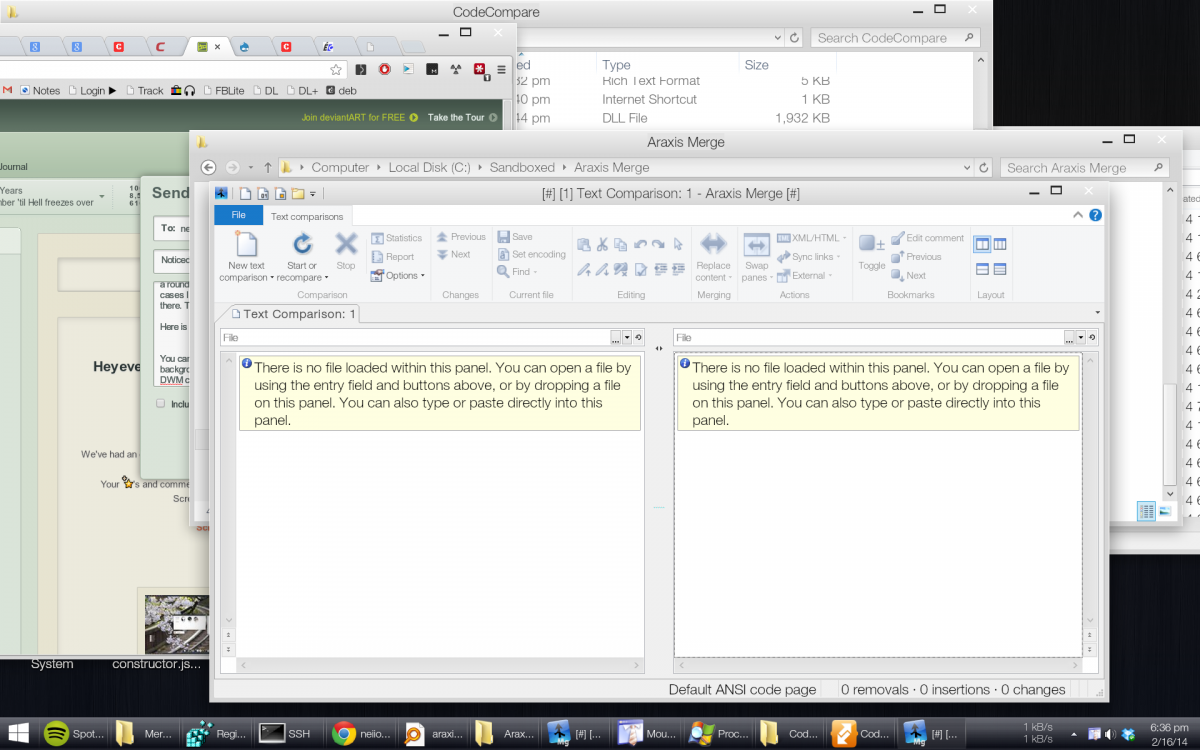Click the history icon beside left File field
This screenshot has height=750, width=1200.
pos(639,338)
